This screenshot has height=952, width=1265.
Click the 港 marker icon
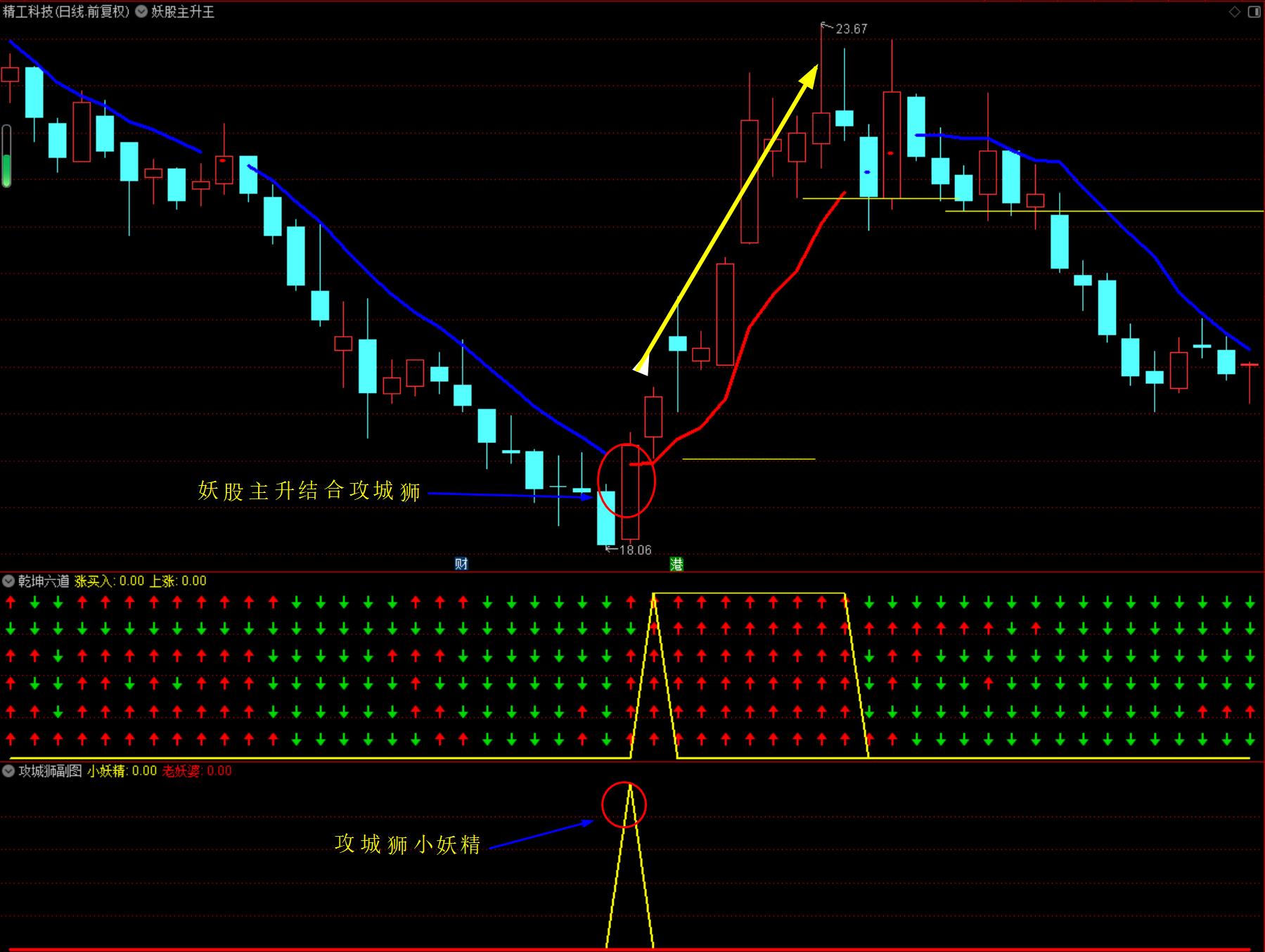pyautogui.click(x=676, y=564)
